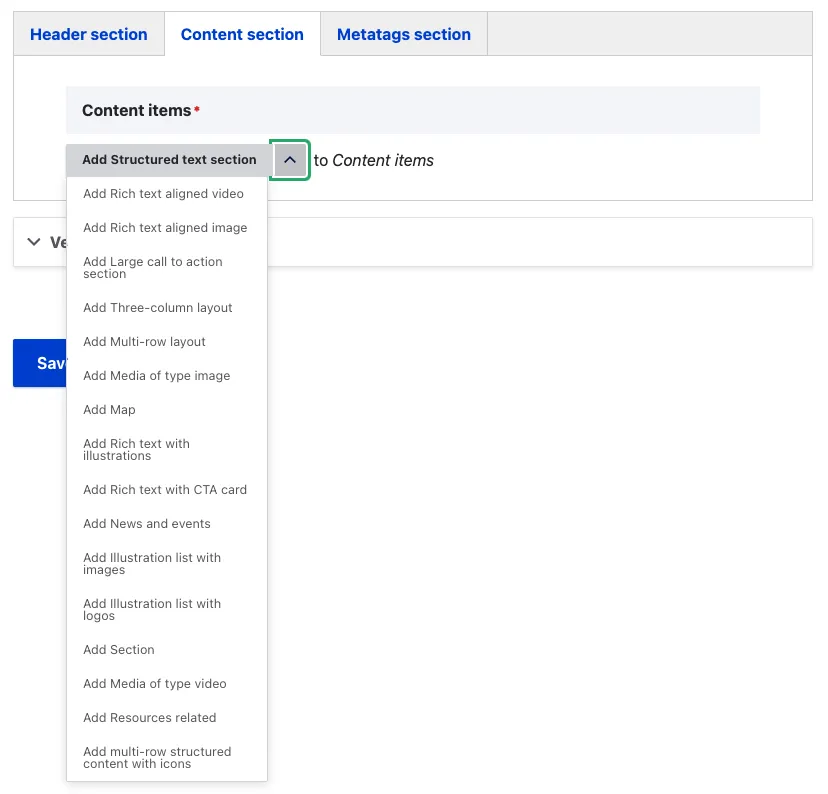Choose Add Rich text aligned video
Image resolution: width=828 pixels, height=794 pixels.
(x=163, y=194)
